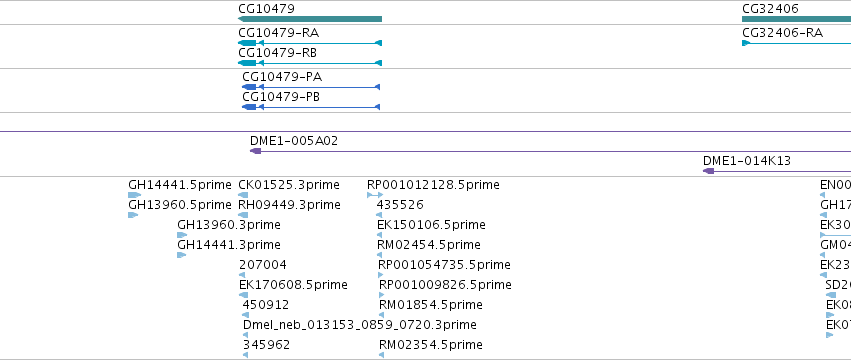Select the DME1-005A02 feature arrow
This screenshot has width=851, height=360.
(550, 151)
